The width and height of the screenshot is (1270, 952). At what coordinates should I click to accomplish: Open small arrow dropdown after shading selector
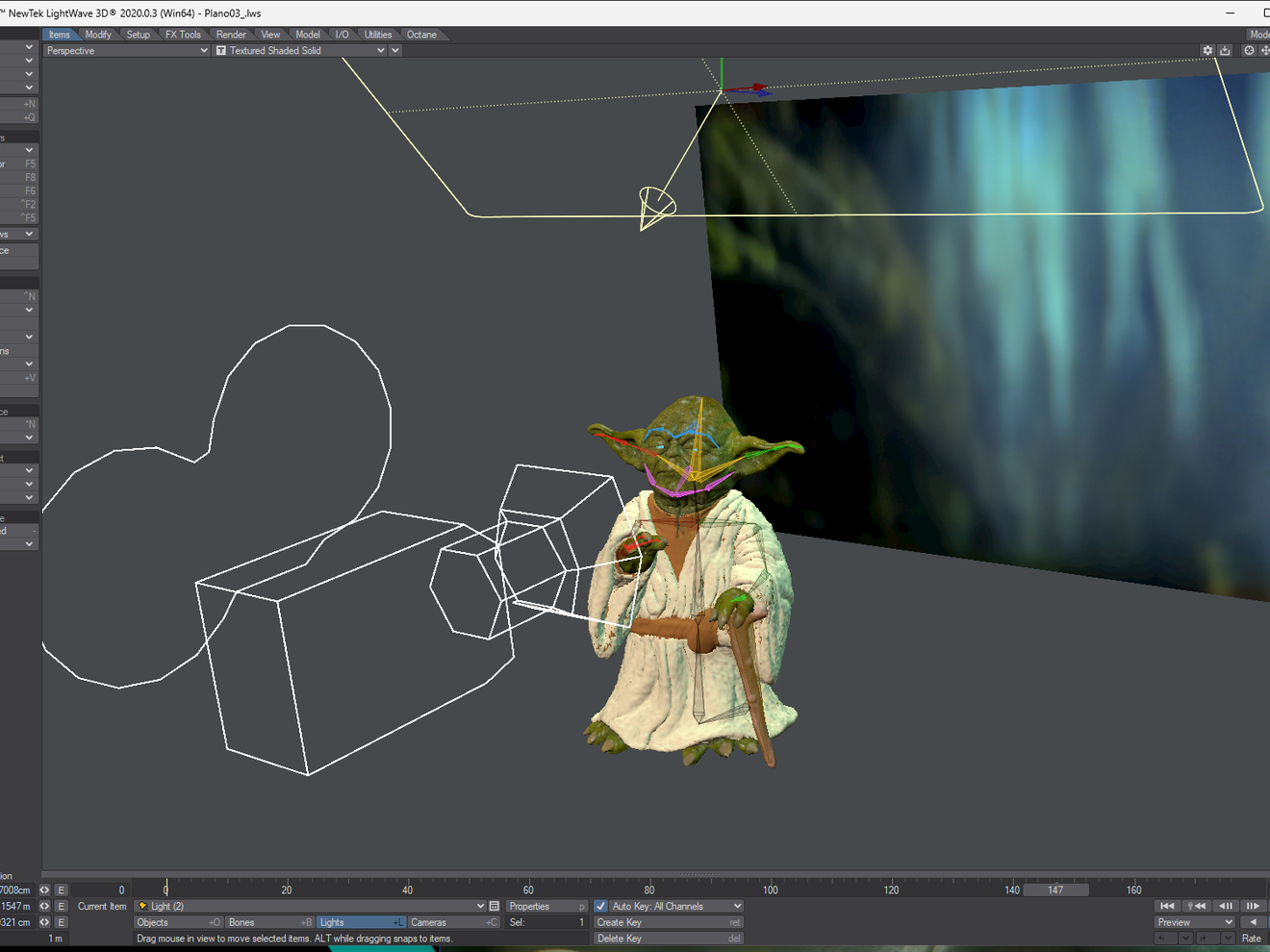395,51
